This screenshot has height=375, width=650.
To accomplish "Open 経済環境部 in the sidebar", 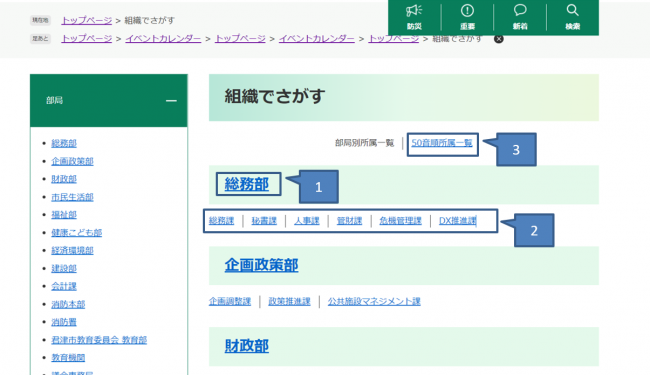I will point(72,250).
